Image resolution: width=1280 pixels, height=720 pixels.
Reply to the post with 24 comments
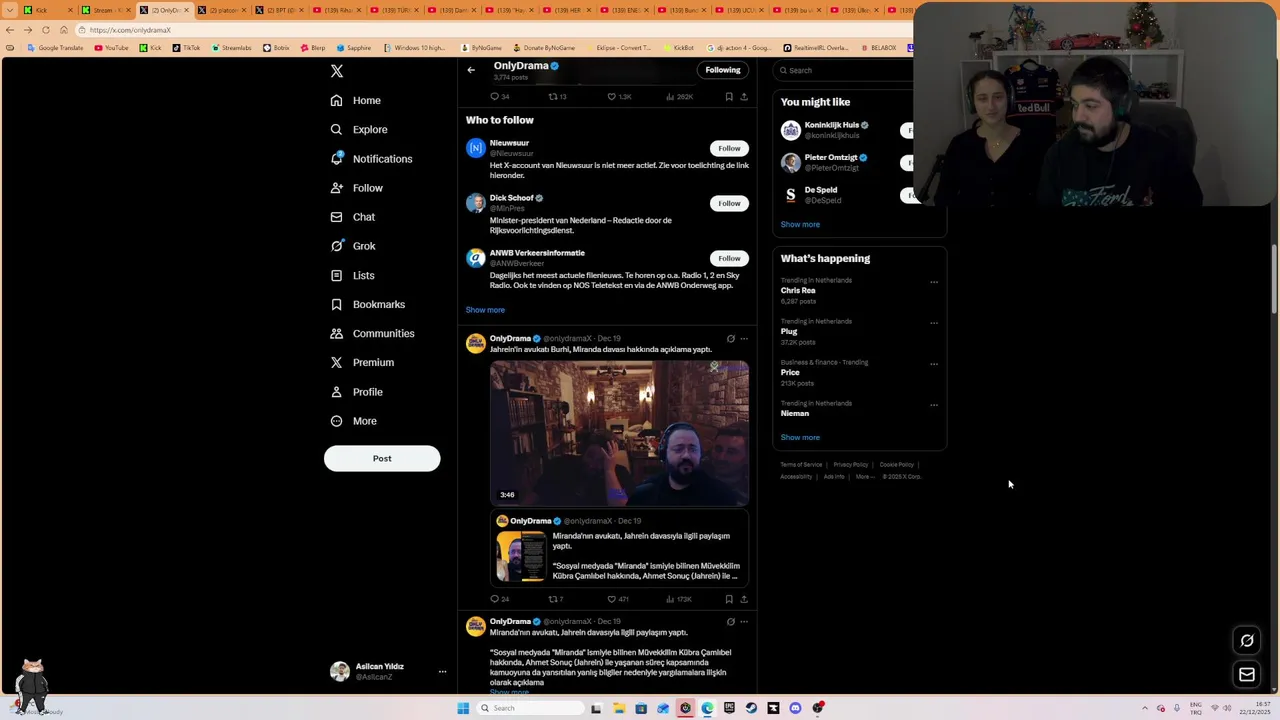500,599
